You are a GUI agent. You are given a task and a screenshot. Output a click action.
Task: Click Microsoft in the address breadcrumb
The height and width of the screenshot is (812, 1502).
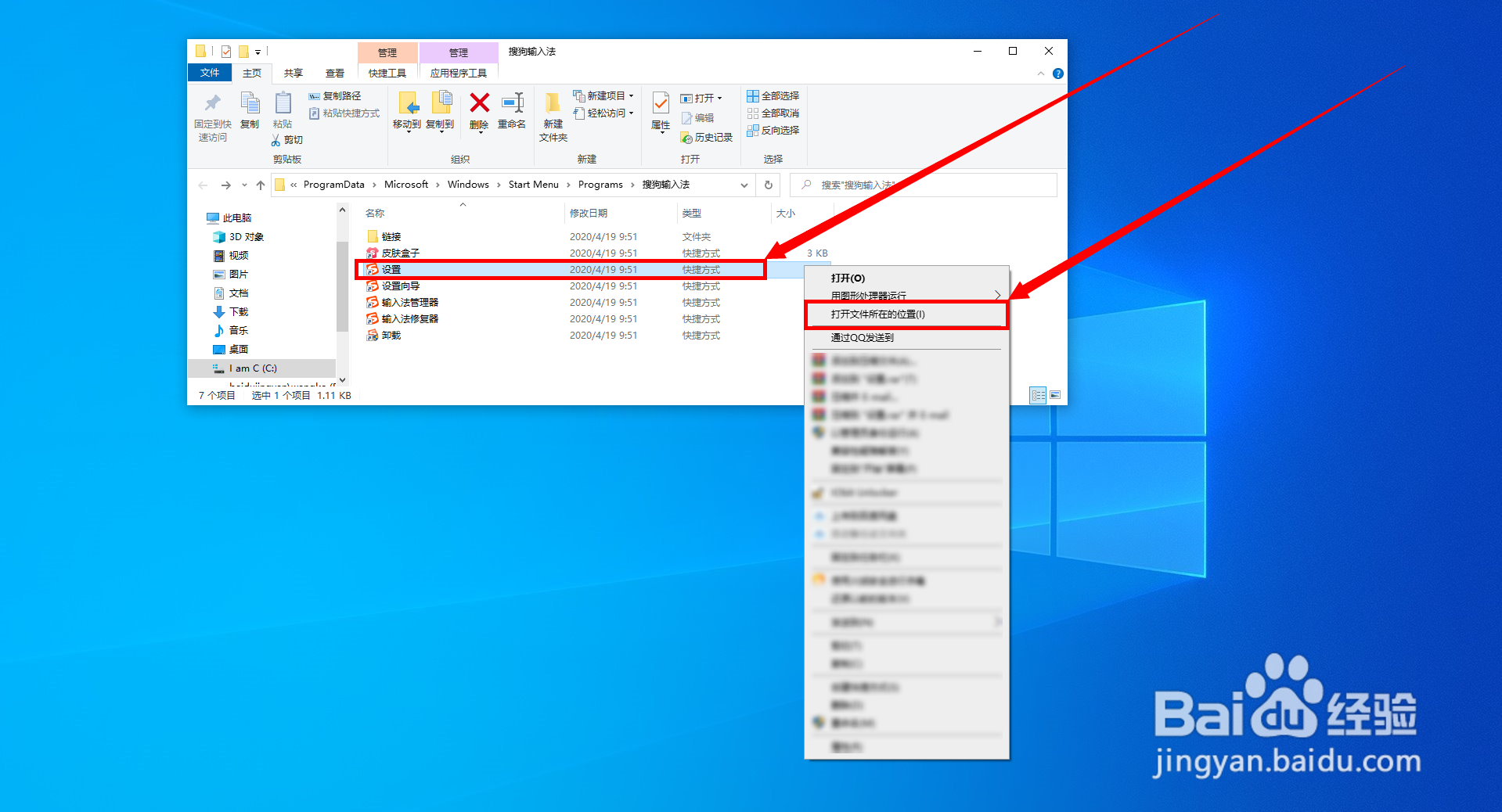pos(406,185)
